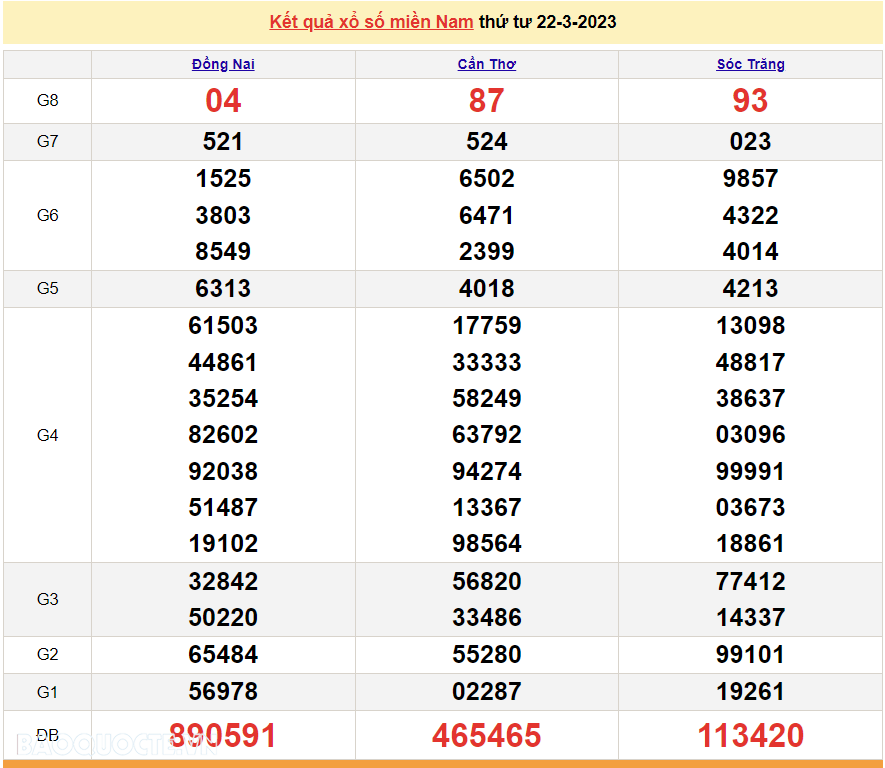Select Cần Thơ G5 number 4018

pyautogui.click(x=487, y=288)
